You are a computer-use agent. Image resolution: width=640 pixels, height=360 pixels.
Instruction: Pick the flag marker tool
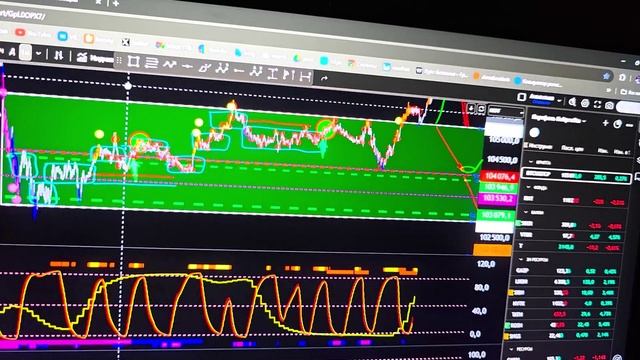pos(288,75)
